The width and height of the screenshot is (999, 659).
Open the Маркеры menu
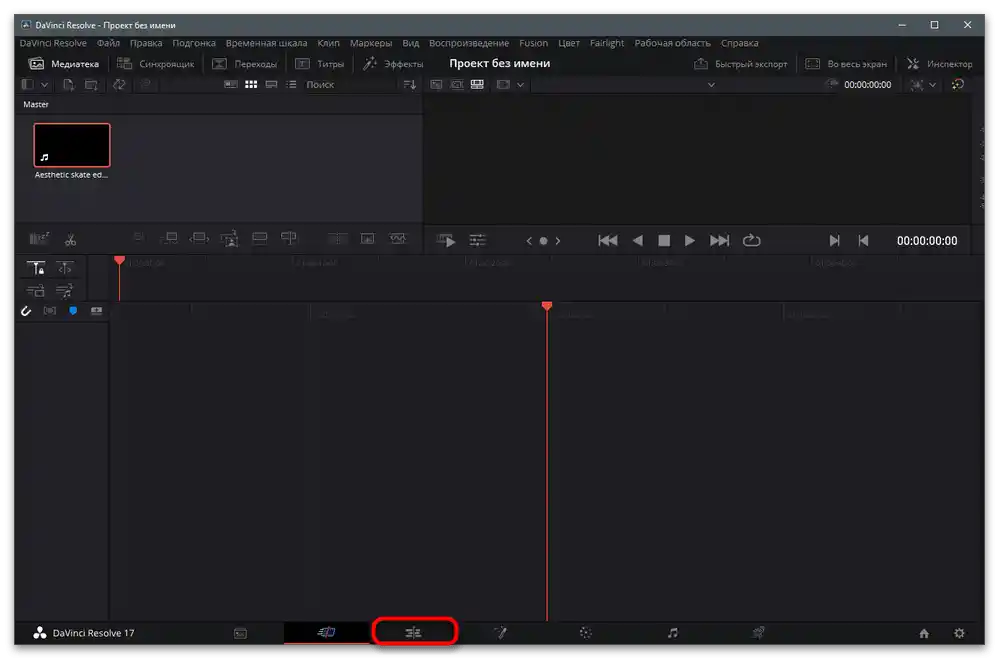click(371, 43)
